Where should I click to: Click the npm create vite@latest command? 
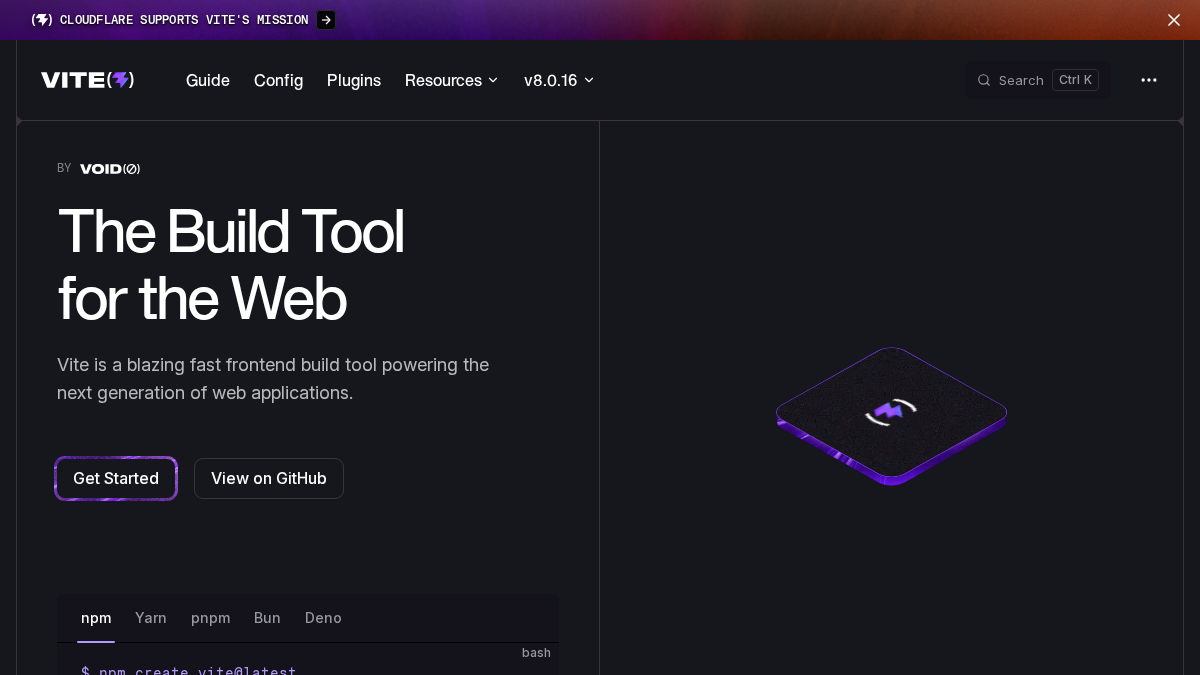click(189, 670)
